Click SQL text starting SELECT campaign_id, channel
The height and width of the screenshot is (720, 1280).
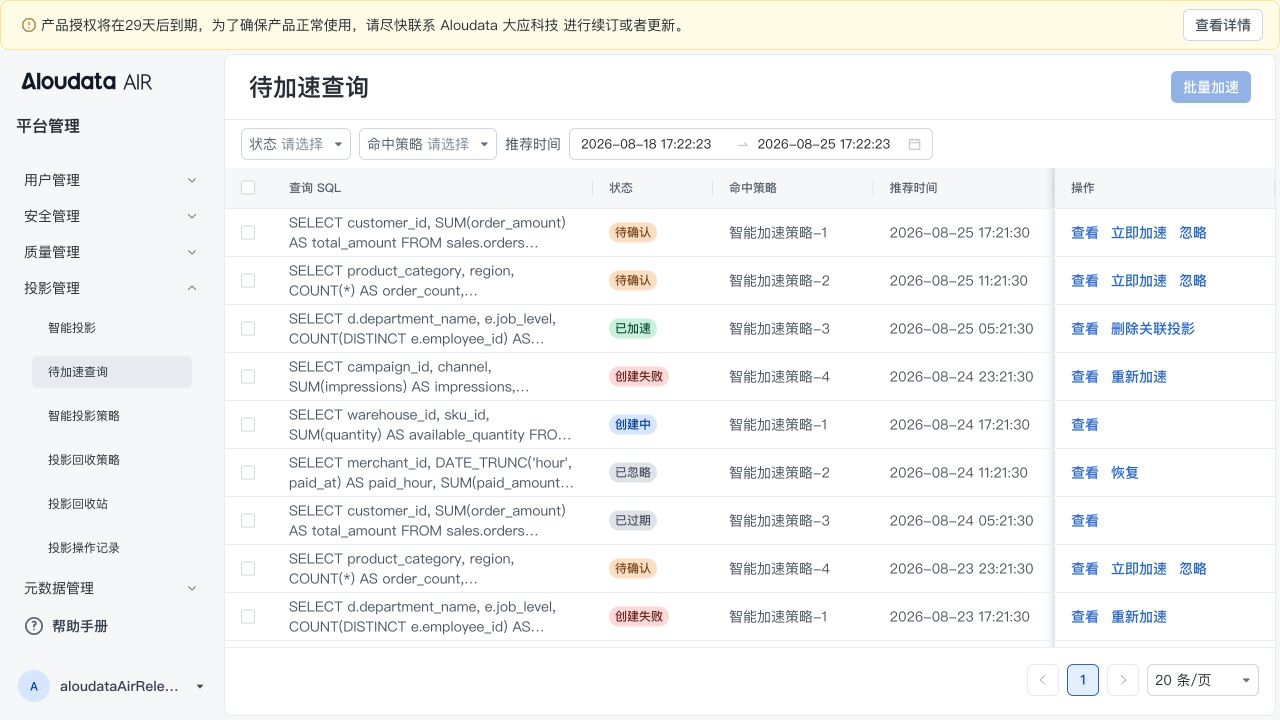coord(409,376)
